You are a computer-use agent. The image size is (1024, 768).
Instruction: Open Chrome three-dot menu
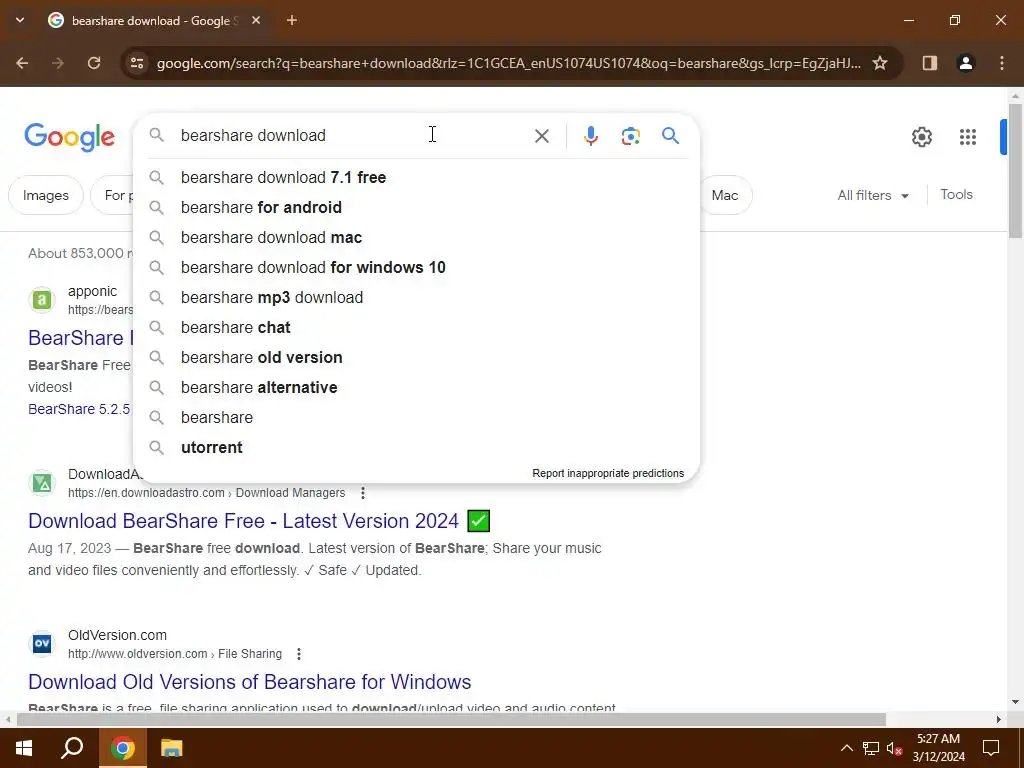tap(1002, 63)
